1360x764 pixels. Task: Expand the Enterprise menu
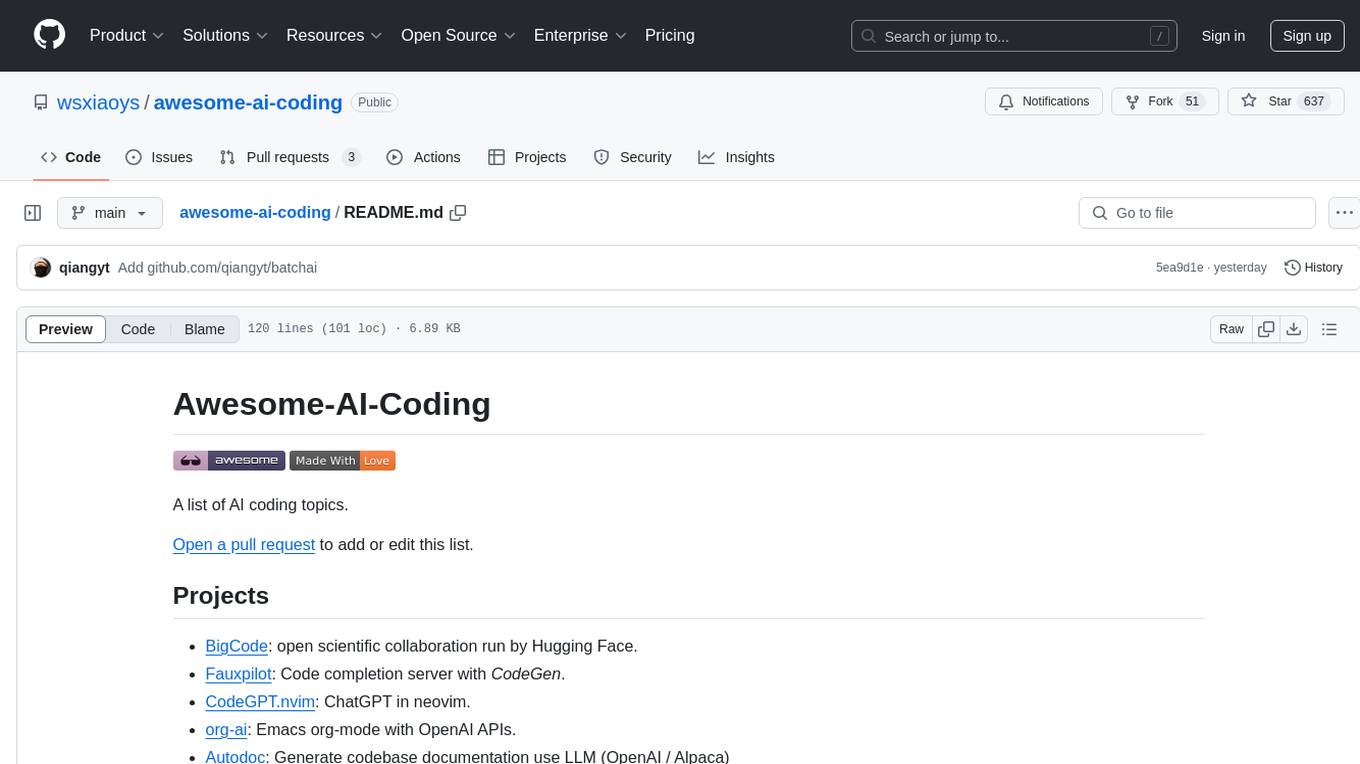pos(580,35)
